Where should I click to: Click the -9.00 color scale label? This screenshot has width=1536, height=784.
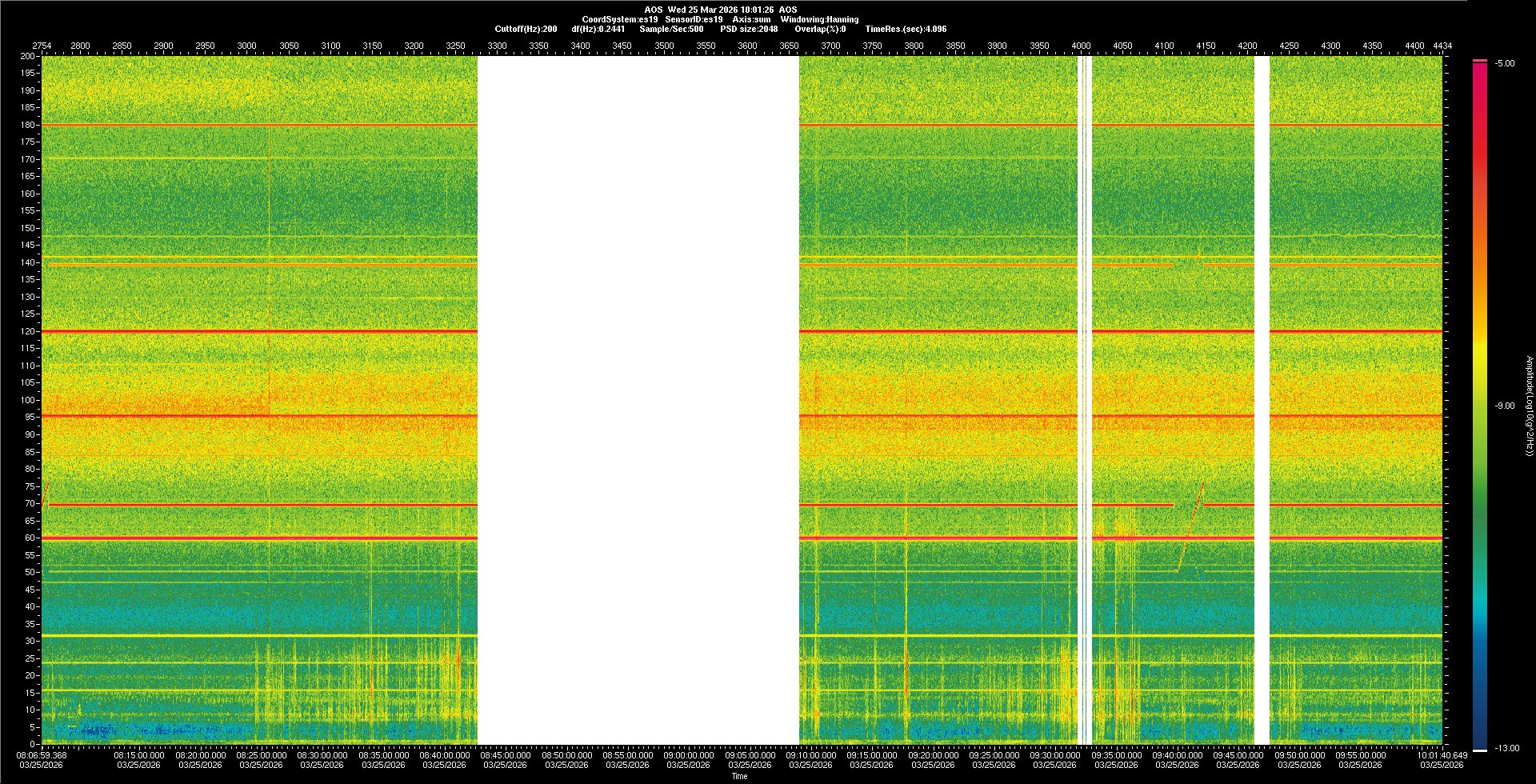[x=1504, y=406]
